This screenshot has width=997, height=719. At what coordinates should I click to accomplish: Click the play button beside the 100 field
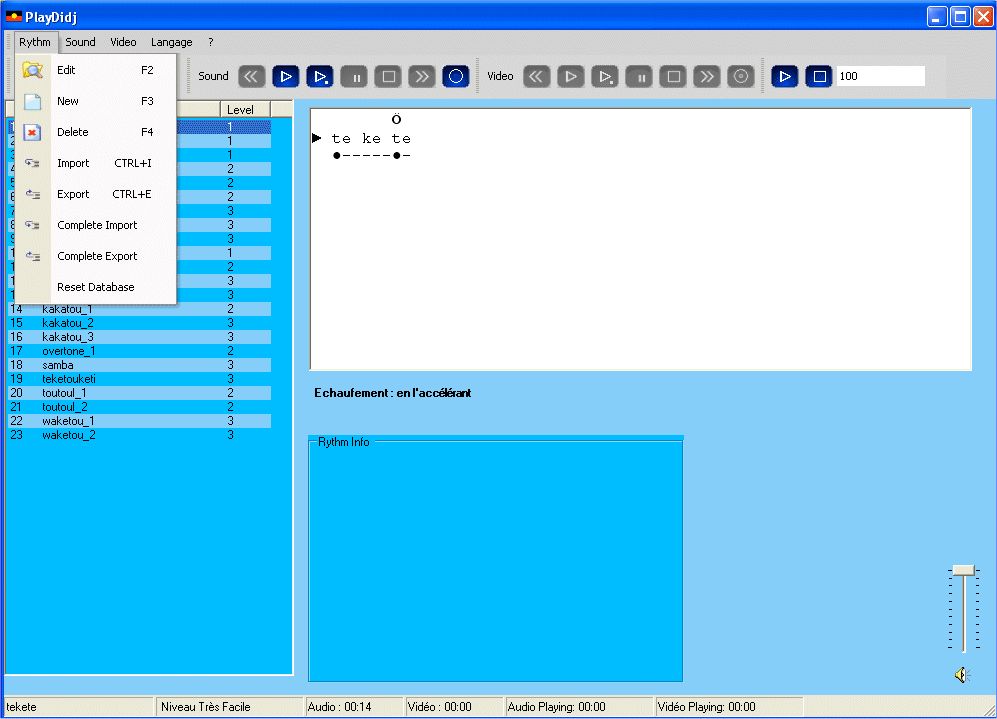(x=785, y=77)
